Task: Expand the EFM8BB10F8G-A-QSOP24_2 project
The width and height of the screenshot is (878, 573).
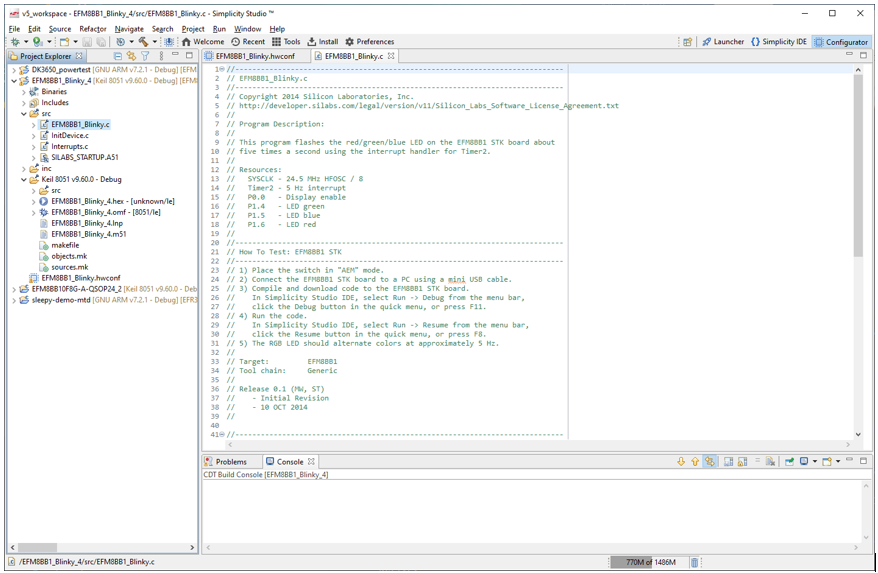Action: (14, 289)
